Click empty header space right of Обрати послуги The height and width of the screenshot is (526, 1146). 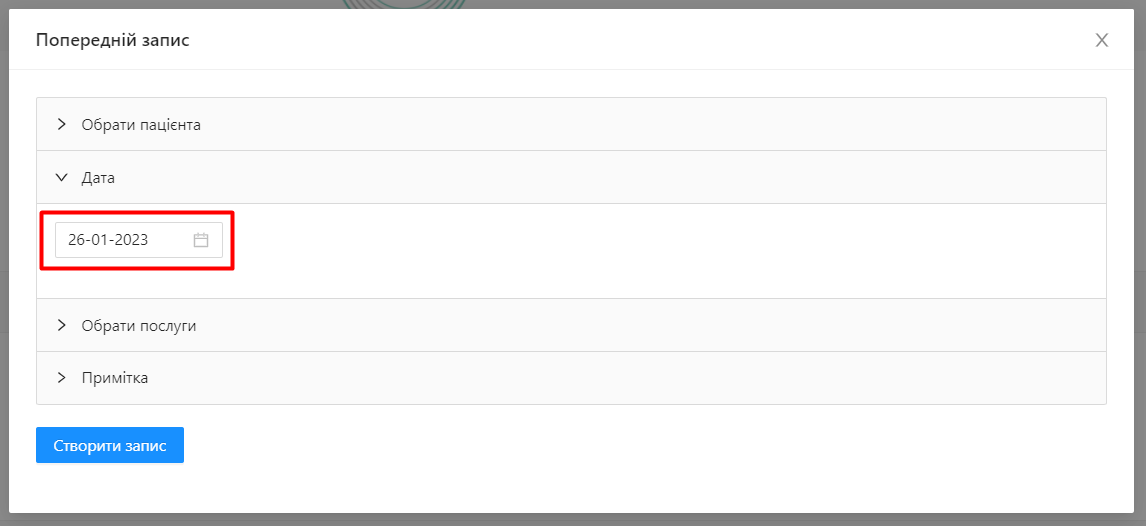coord(650,325)
